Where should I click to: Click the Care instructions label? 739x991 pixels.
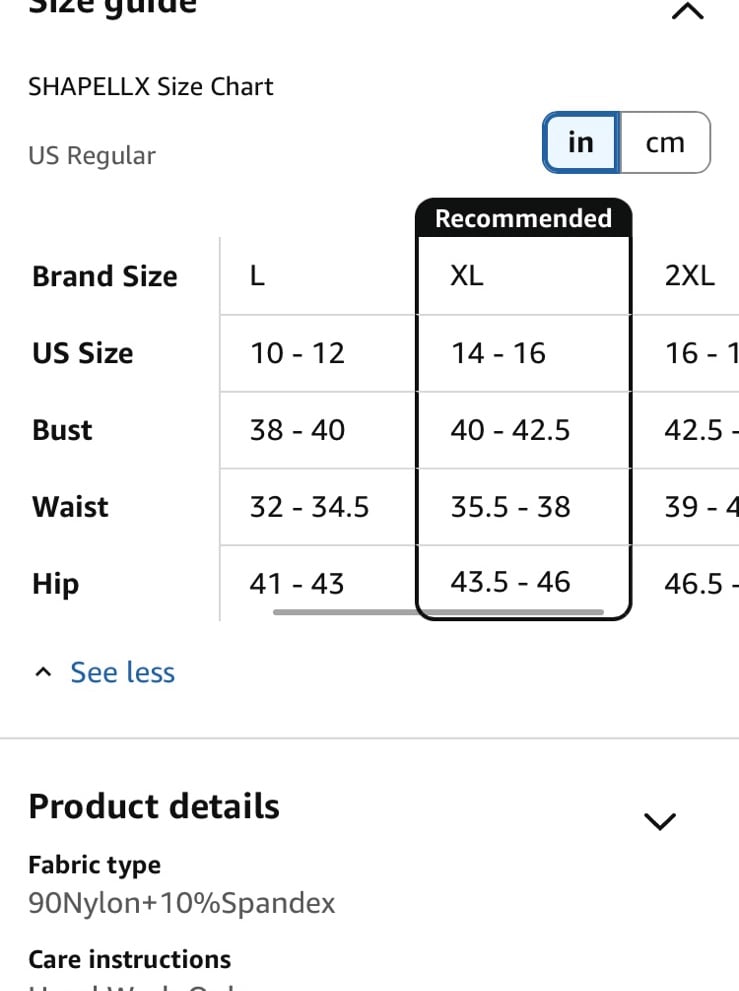point(130,959)
